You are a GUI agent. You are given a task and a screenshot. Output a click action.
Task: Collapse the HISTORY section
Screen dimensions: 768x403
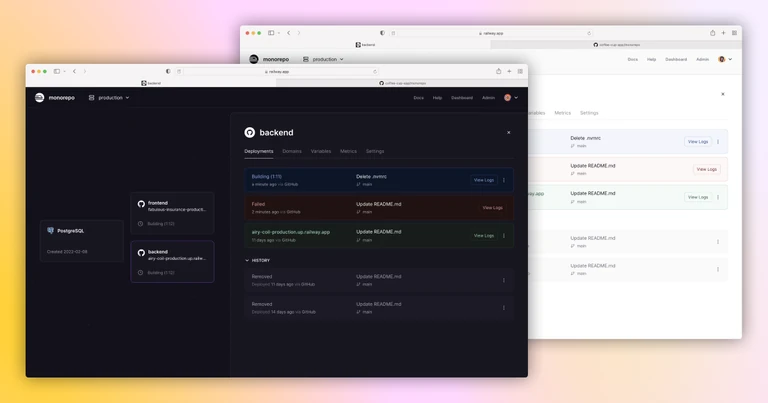pos(257,261)
